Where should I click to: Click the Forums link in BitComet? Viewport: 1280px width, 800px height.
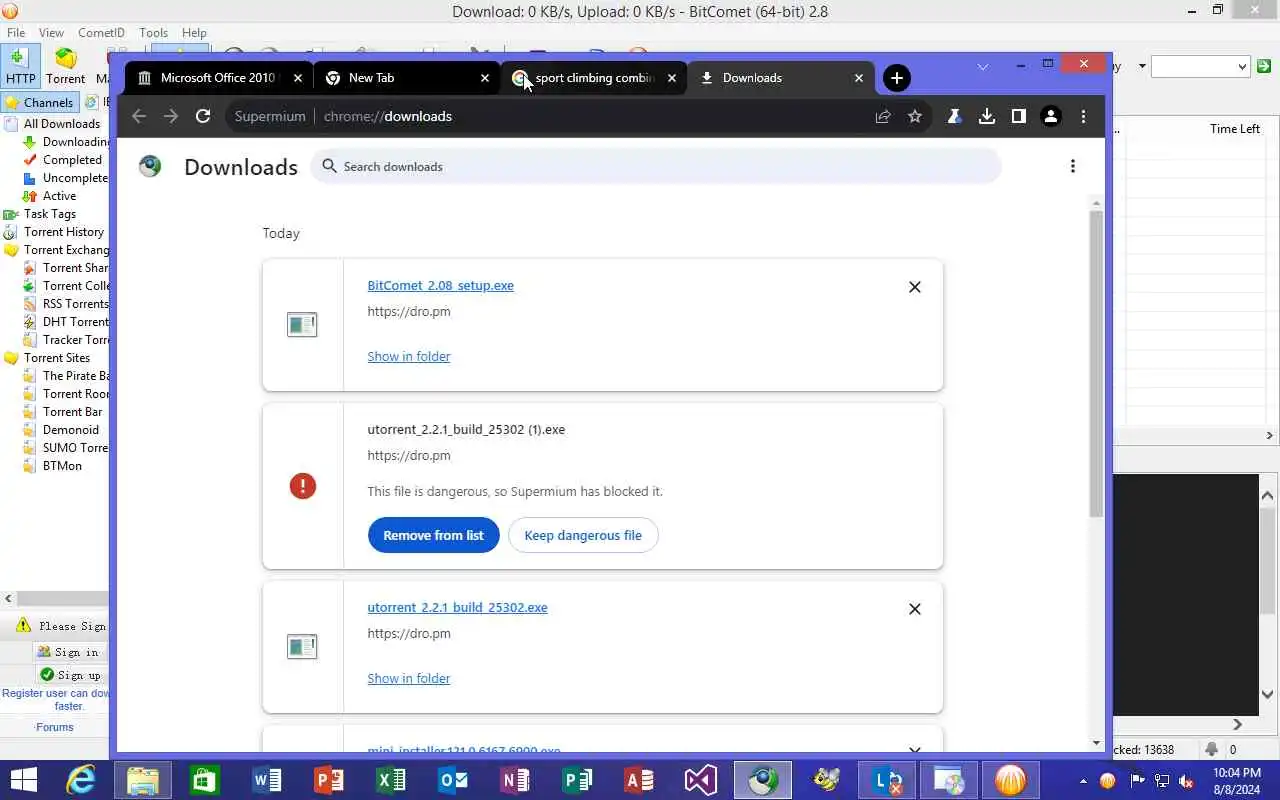pos(55,727)
